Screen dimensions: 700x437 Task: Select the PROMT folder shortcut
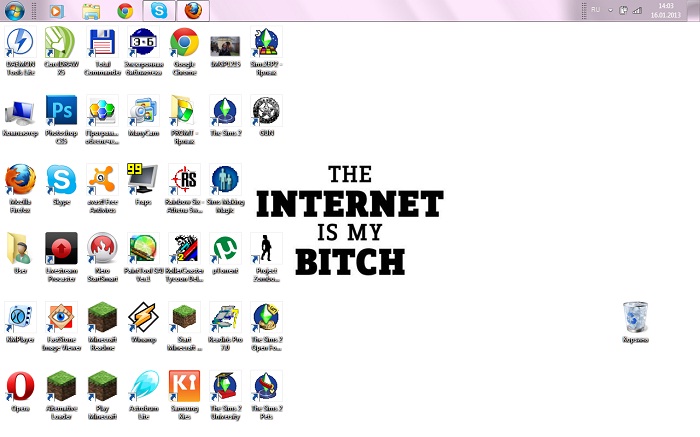pos(184,111)
